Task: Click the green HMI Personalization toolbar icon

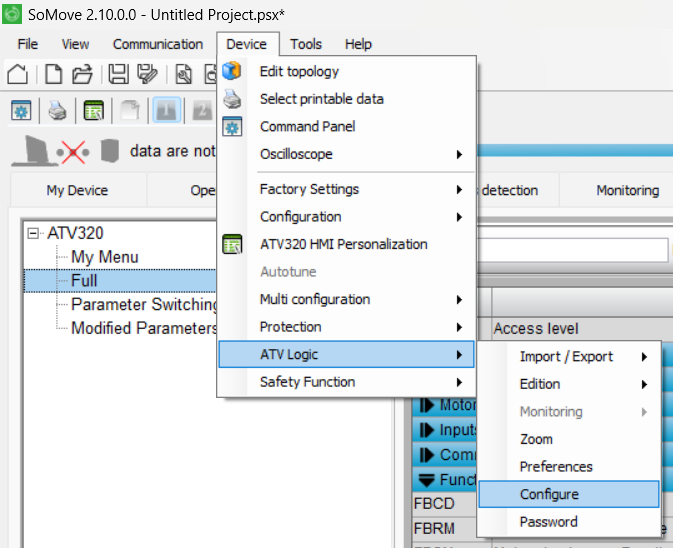Action: [94, 111]
